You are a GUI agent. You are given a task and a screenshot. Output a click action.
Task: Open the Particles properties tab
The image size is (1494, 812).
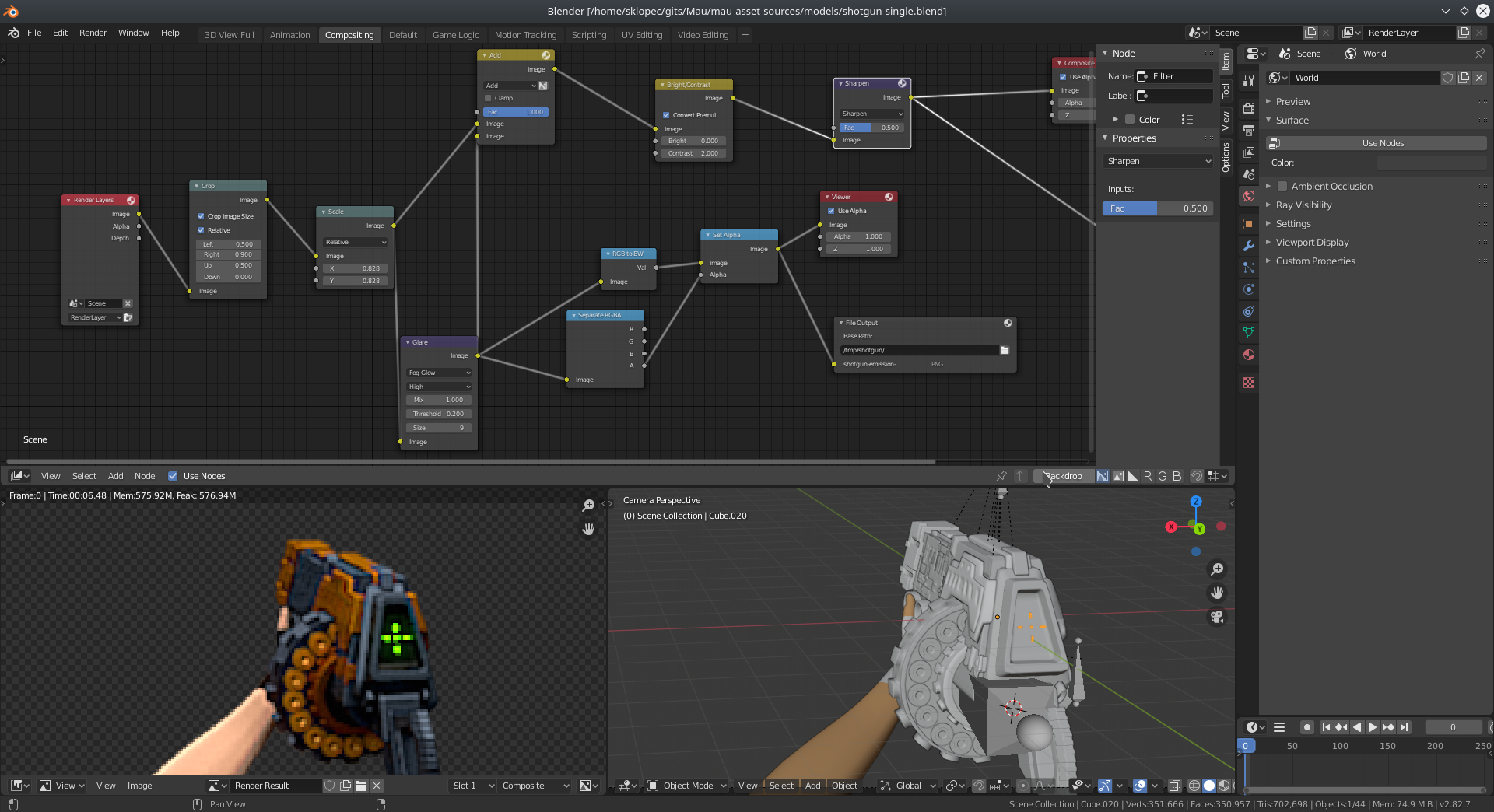coord(1249,268)
